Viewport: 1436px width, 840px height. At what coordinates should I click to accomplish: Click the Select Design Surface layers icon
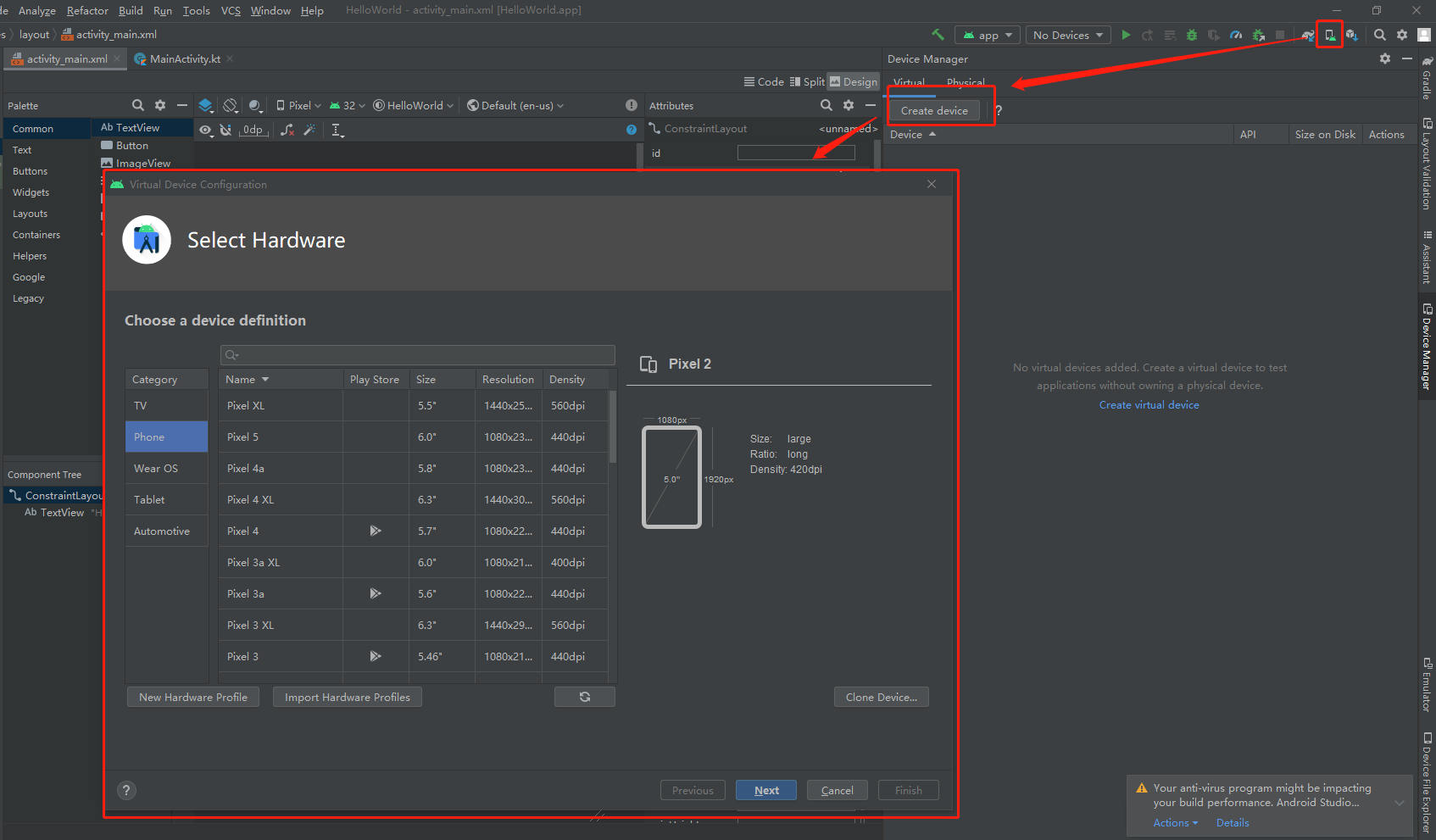click(206, 105)
